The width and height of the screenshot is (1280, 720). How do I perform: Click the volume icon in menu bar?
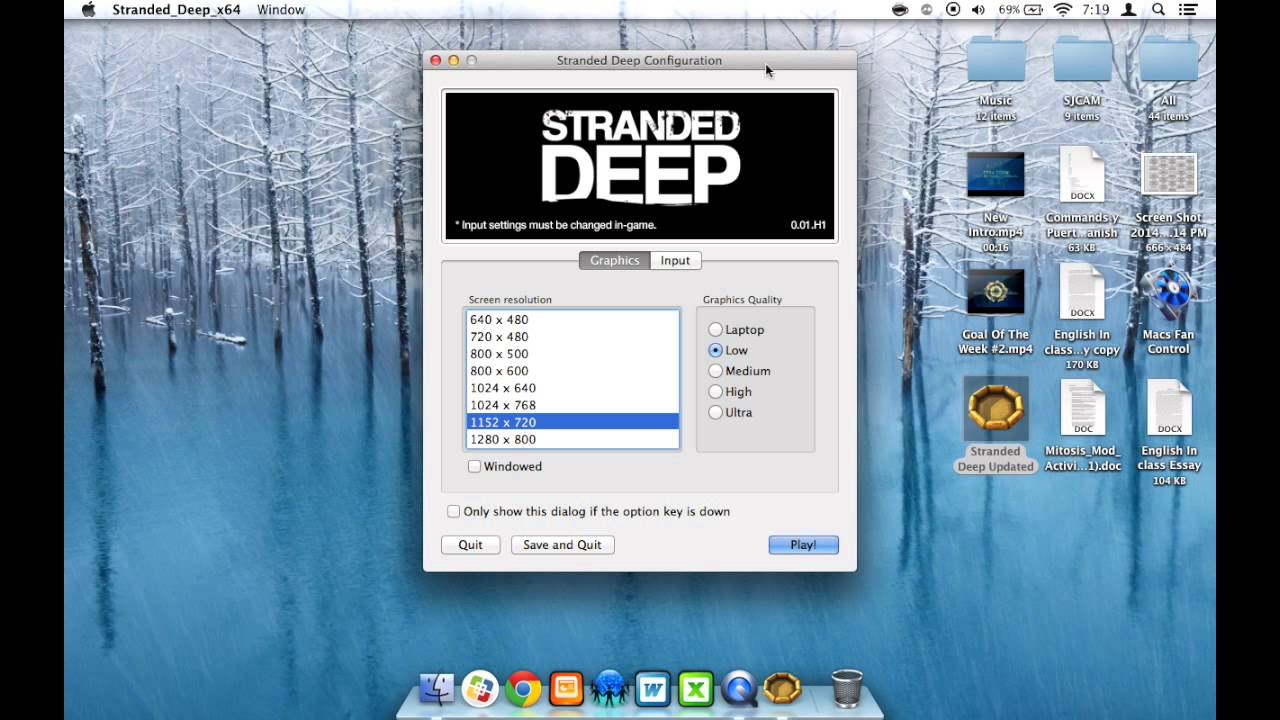coord(978,10)
